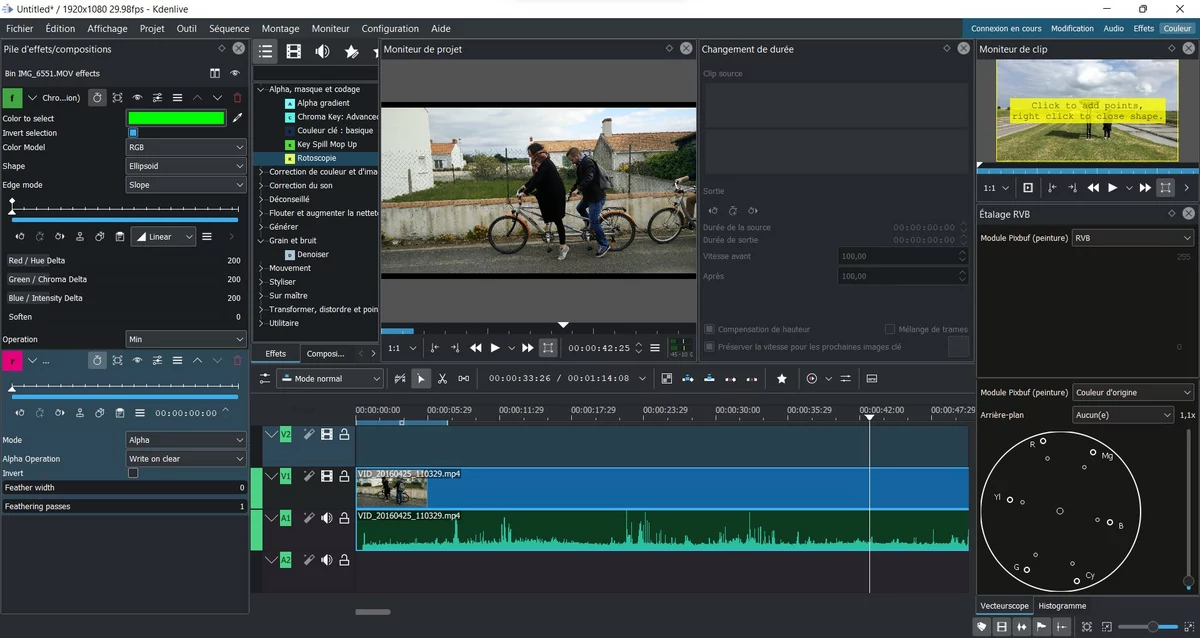
Task: Open the Arrière-plan dropdown
Action: click(1123, 415)
